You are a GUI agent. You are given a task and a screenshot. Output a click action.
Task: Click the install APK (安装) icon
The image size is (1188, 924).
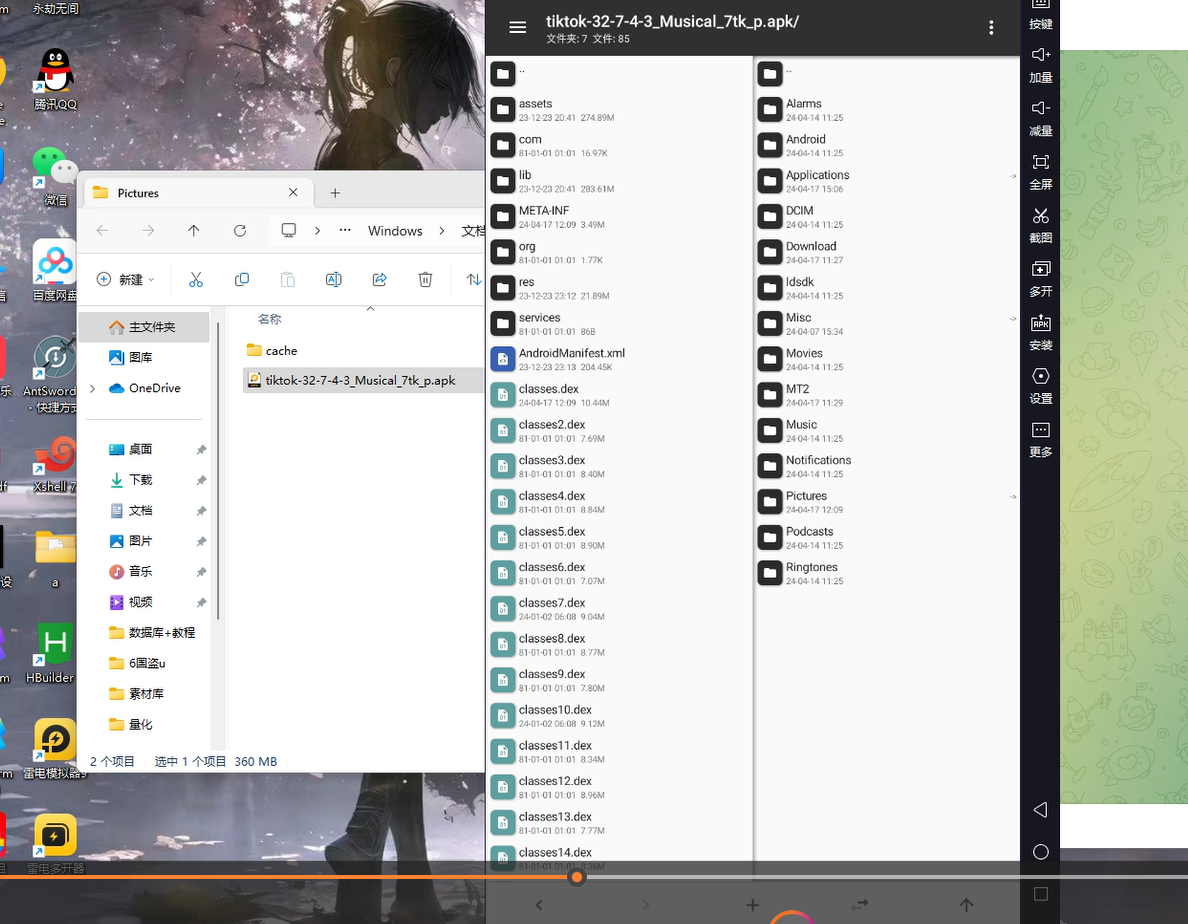point(1041,323)
